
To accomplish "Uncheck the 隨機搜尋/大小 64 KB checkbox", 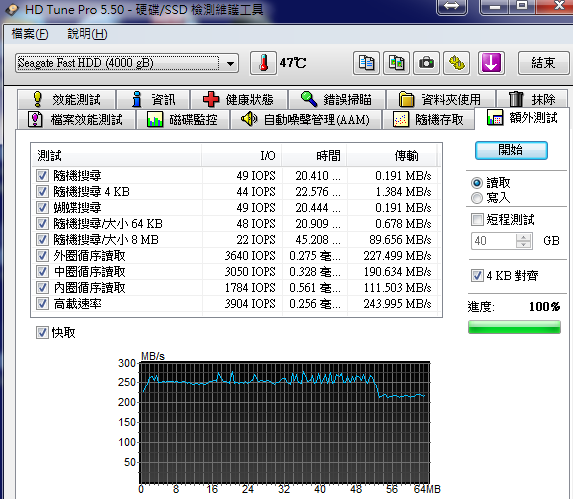I will tap(42, 224).
